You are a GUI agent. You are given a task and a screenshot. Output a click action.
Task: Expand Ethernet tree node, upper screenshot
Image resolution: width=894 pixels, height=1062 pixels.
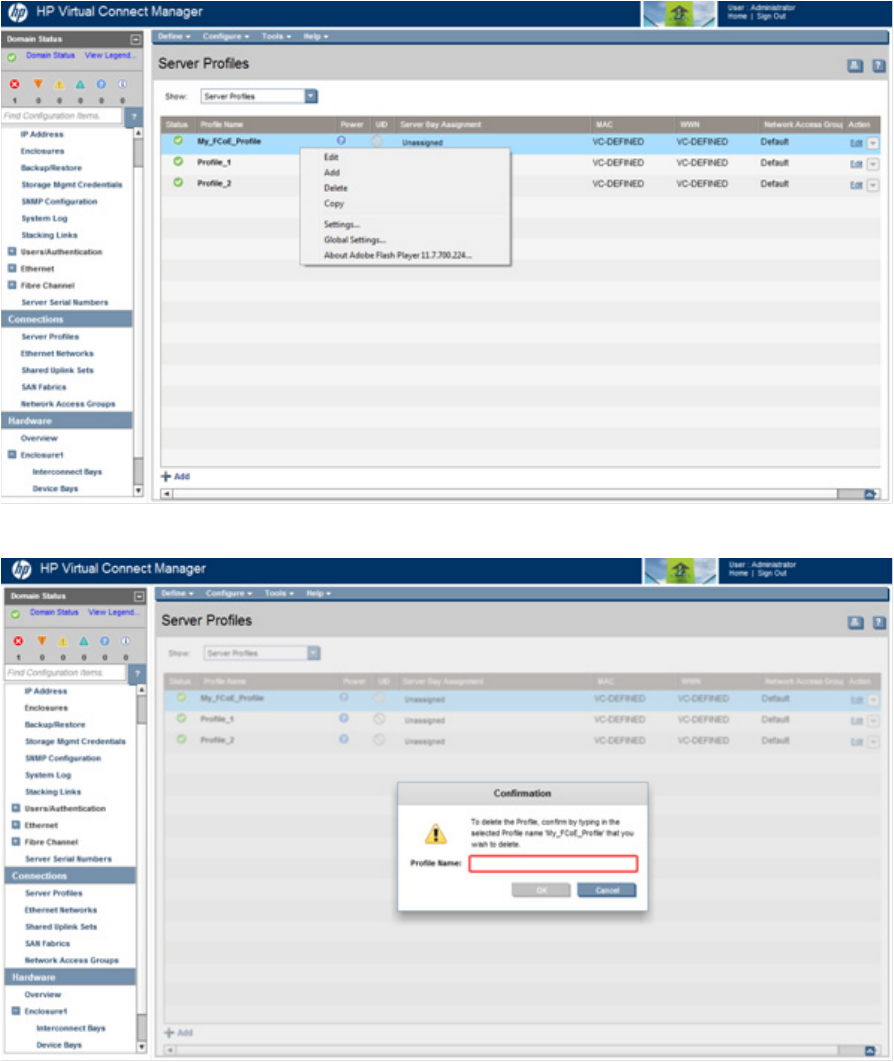coord(12,268)
